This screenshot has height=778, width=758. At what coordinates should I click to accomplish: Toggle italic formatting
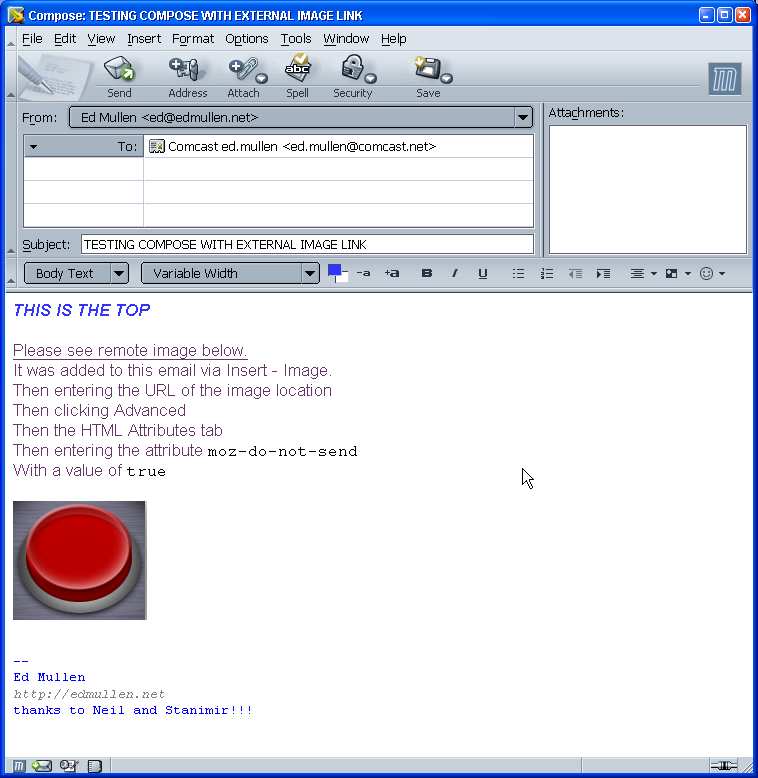pos(454,273)
